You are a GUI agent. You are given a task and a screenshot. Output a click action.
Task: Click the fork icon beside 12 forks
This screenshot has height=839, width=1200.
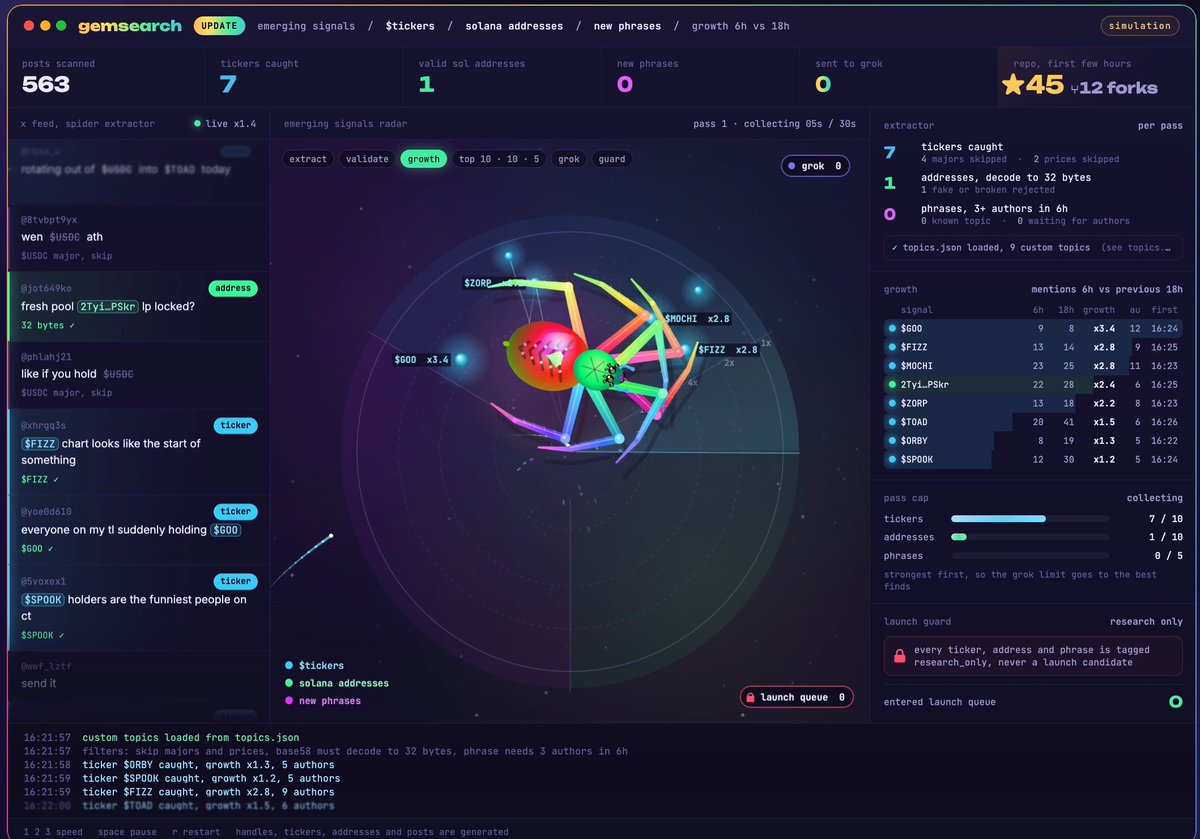point(1075,88)
